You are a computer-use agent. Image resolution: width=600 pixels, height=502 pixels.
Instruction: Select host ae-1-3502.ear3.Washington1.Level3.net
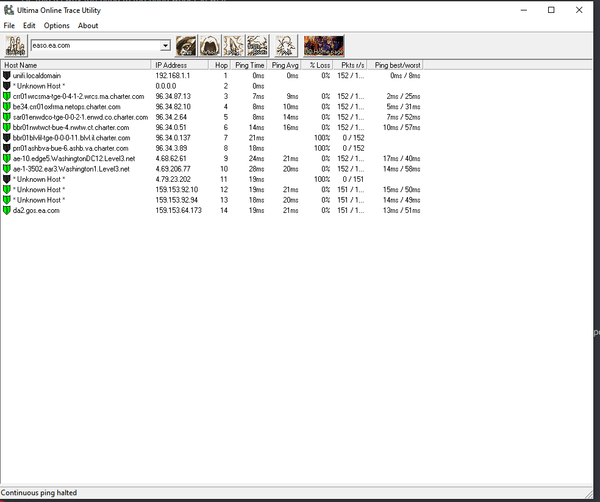[71, 169]
